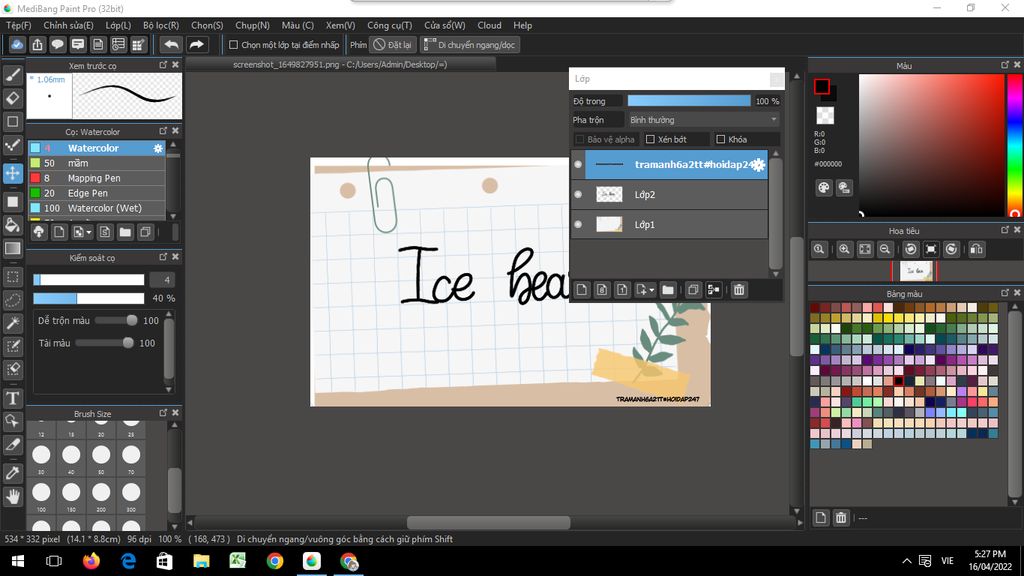Delete palette color with trash icon
Image resolution: width=1024 pixels, height=576 pixels.
pos(841,518)
